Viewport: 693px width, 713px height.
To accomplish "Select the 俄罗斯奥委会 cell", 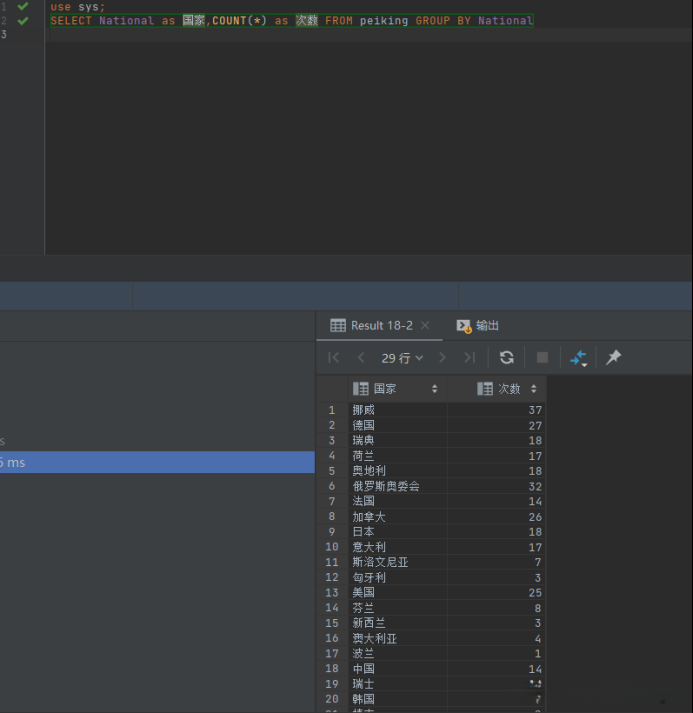I will coord(396,486).
